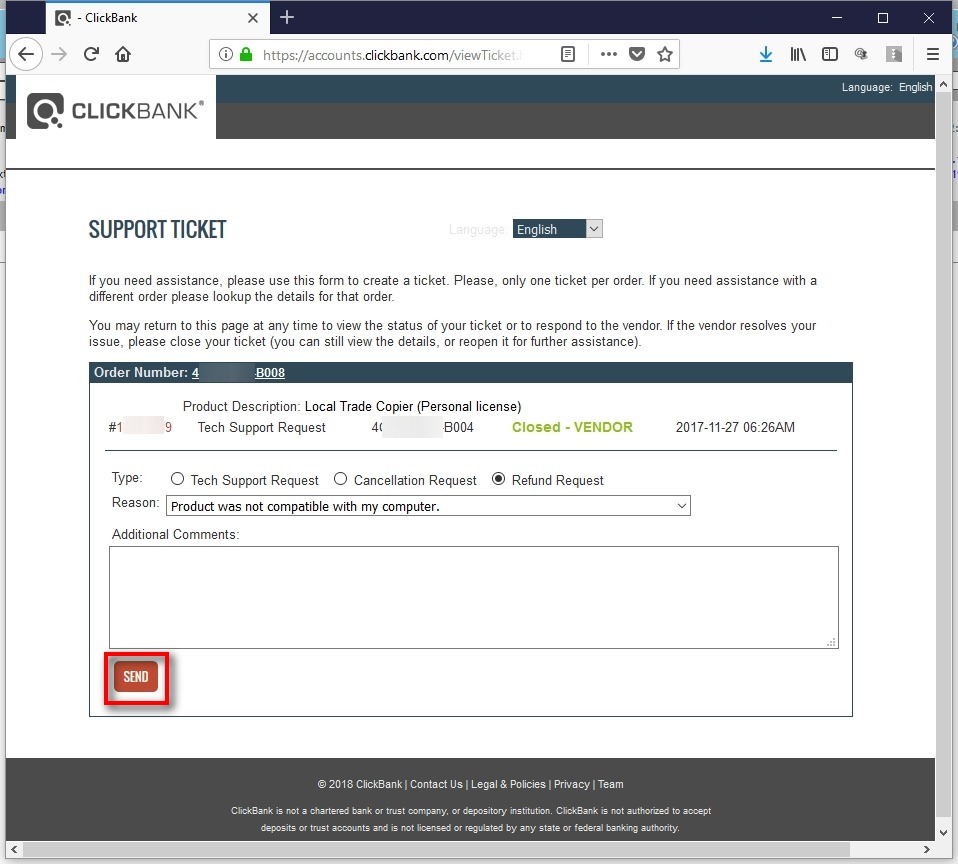Toggle reader view in address bar

pyautogui.click(x=568, y=54)
